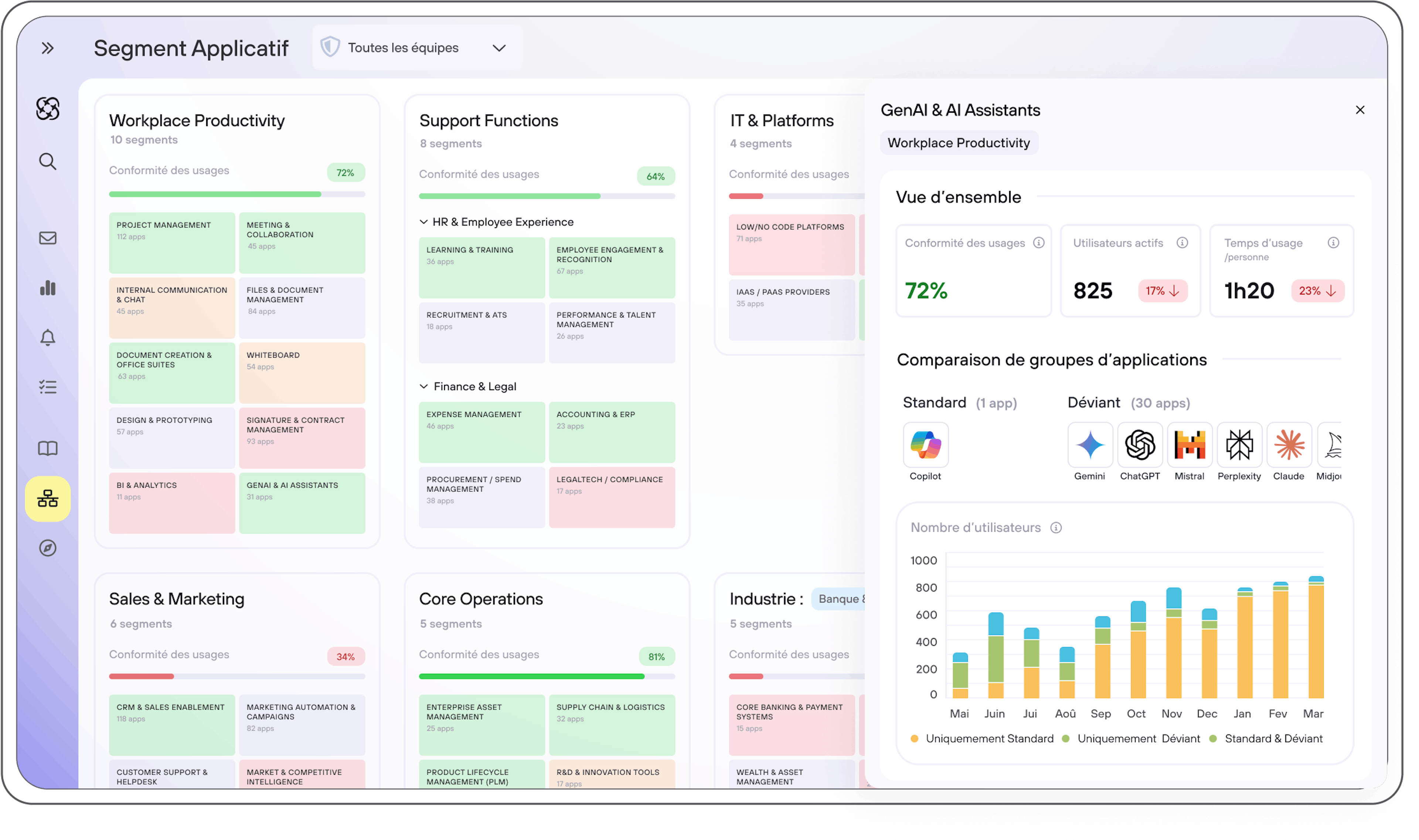Click info icon next to Utilisateurs actifs
Image resolution: width=1419 pixels, height=840 pixels.
click(x=1182, y=243)
